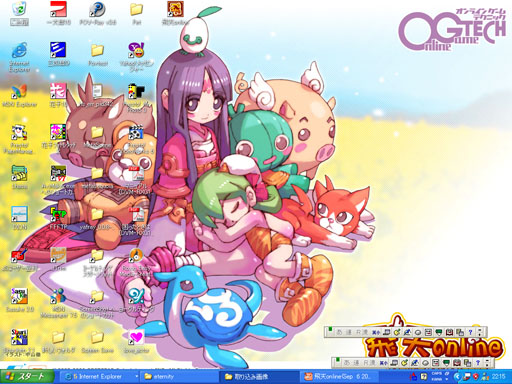Screen dimensions: 512x384
Task: Launch the MSN Messenger 7.5 shortcut
Action: (58, 303)
